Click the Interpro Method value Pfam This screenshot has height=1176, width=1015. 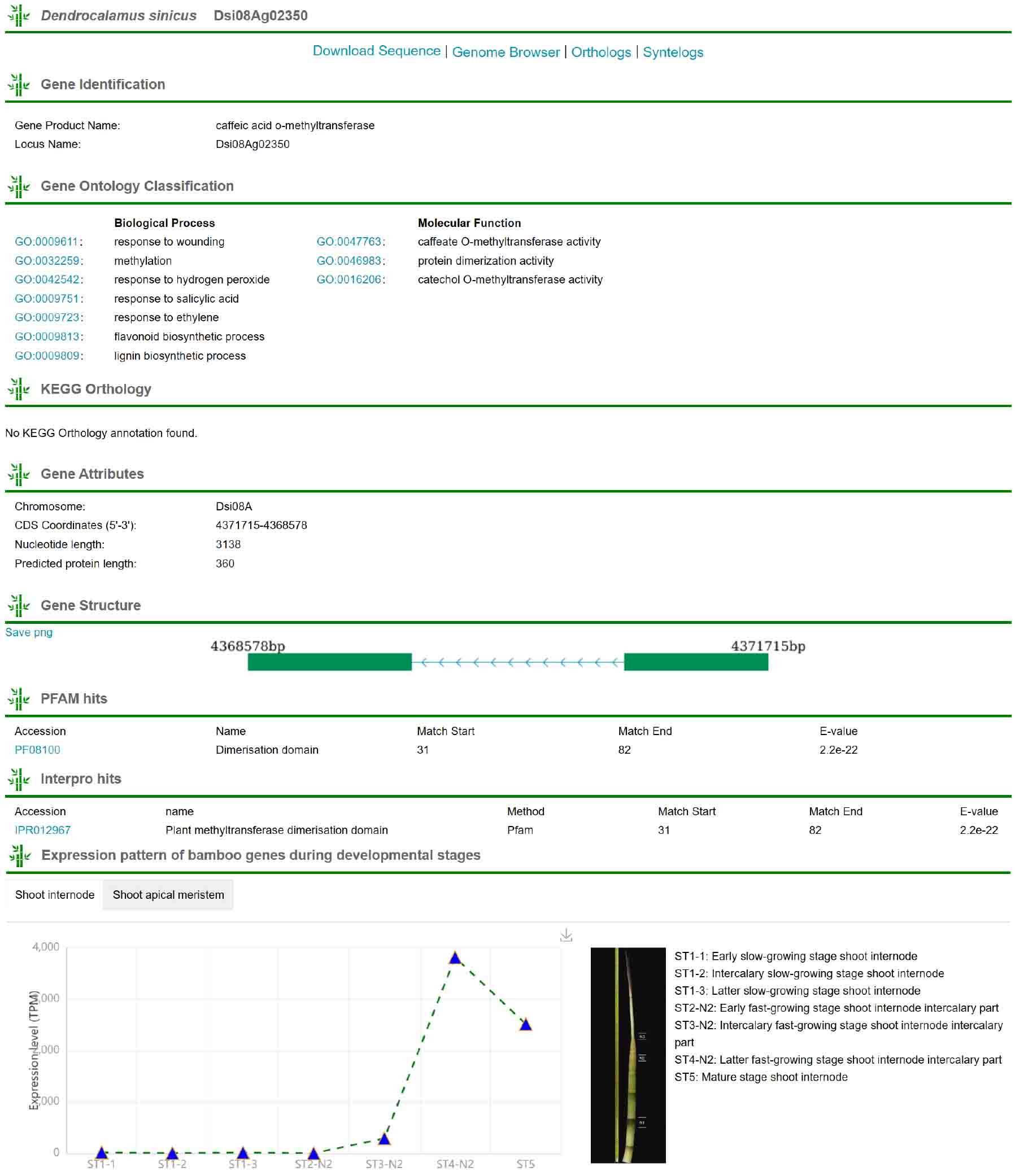[520, 830]
